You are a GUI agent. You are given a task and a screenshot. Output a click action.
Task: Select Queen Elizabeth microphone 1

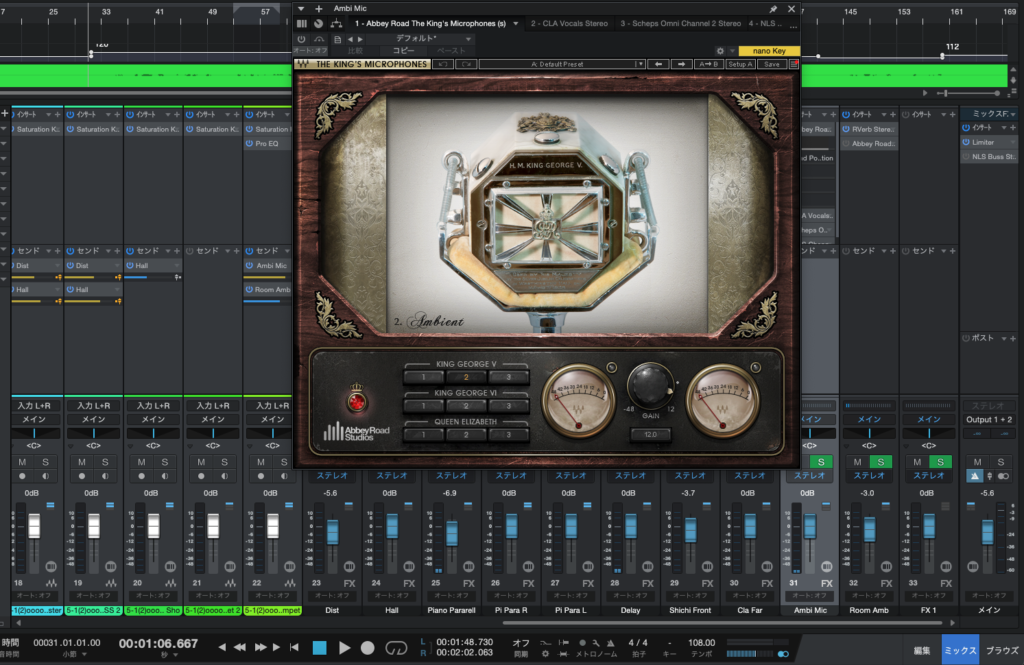pyautogui.click(x=423, y=434)
